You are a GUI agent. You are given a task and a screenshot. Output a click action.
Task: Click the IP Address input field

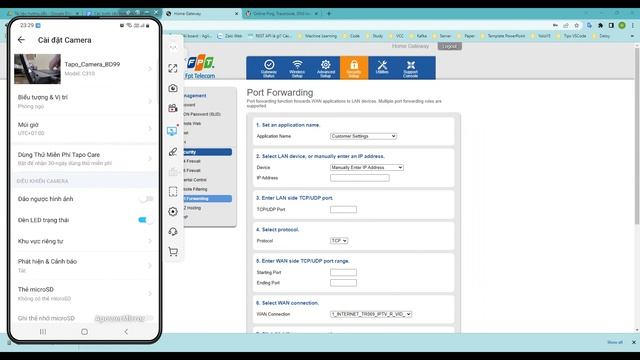click(360, 178)
